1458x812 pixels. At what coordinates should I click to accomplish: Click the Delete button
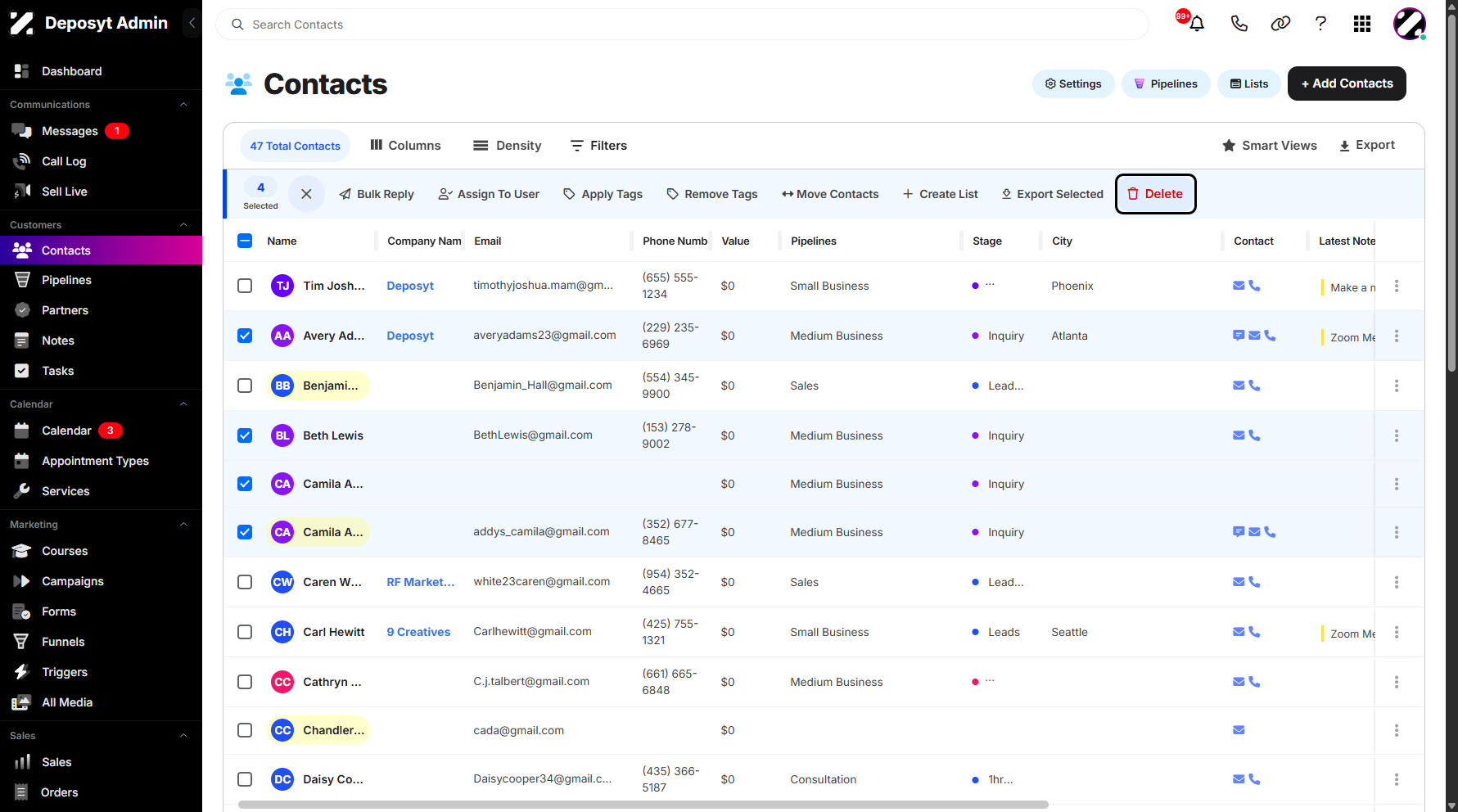(1155, 194)
